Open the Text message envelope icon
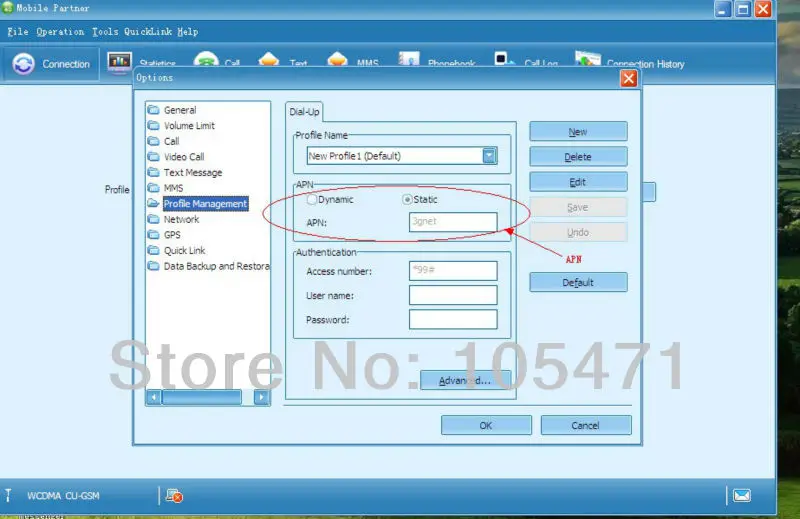This screenshot has width=800, height=519. tap(269, 59)
